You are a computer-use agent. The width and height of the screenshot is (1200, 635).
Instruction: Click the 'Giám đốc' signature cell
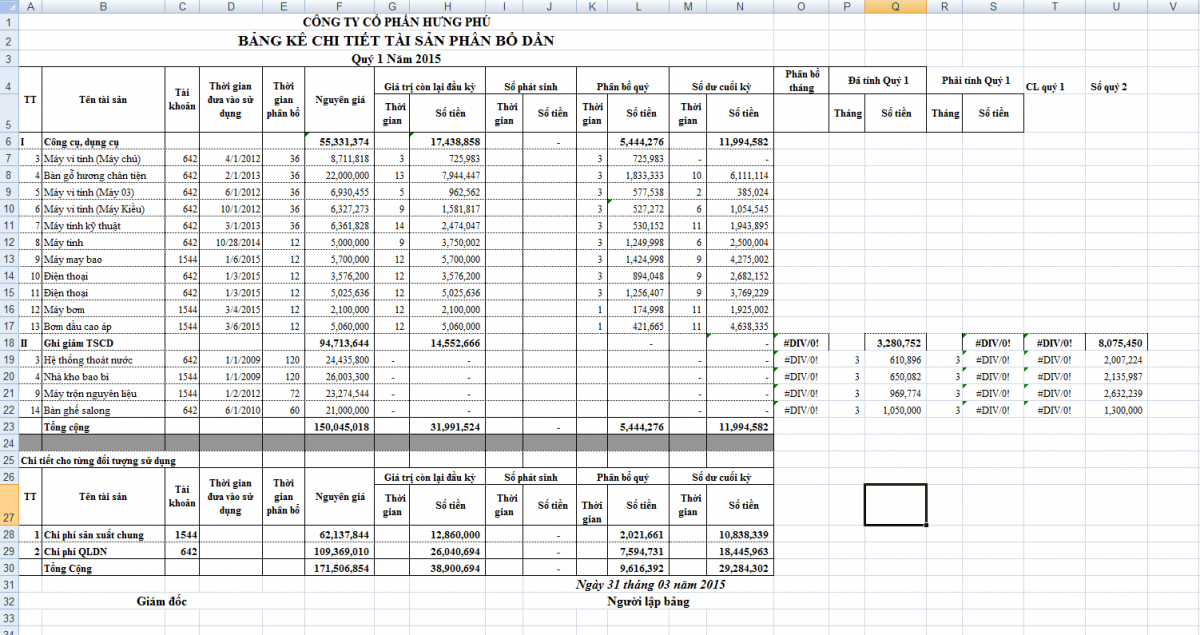pyautogui.click(x=161, y=601)
